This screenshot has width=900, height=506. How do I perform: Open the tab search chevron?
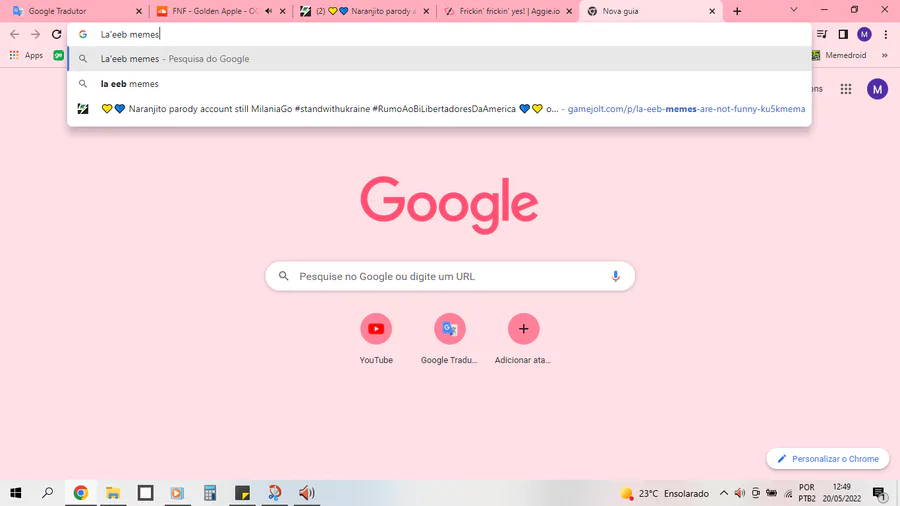coord(794,10)
